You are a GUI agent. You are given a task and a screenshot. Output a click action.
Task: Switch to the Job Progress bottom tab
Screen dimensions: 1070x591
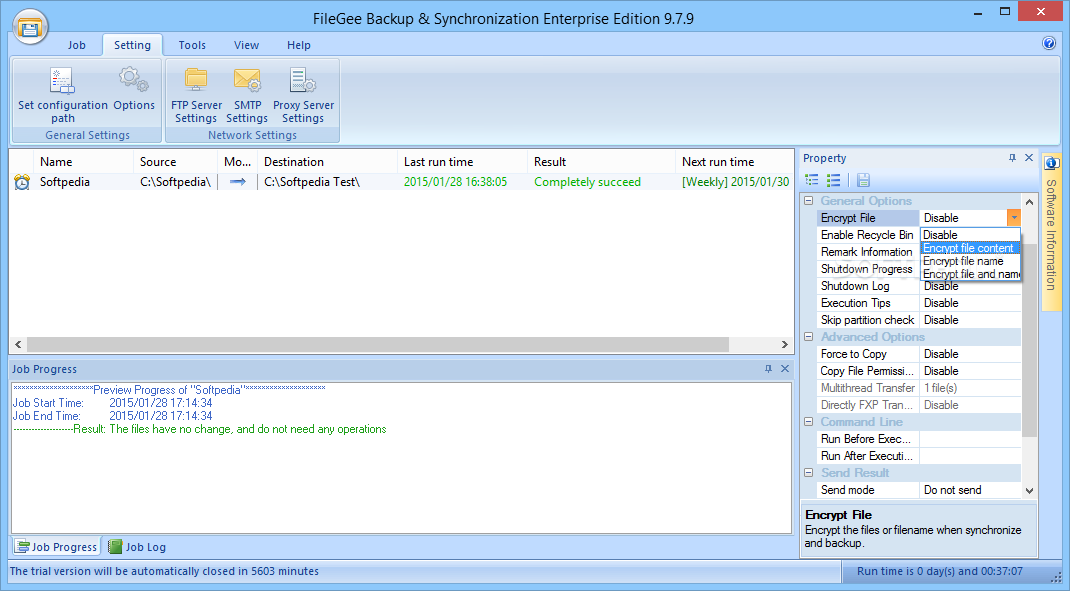point(57,547)
